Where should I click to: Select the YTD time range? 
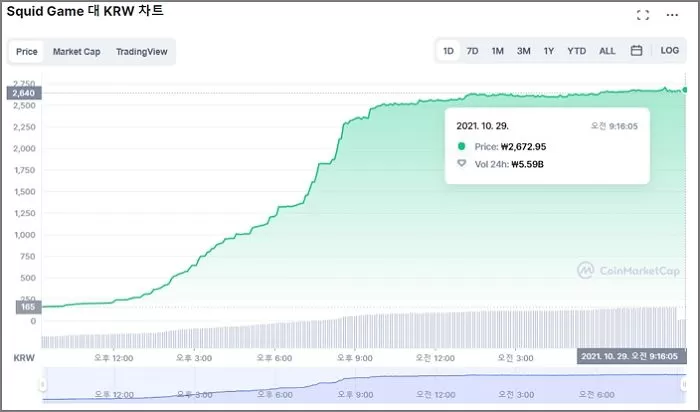576,50
